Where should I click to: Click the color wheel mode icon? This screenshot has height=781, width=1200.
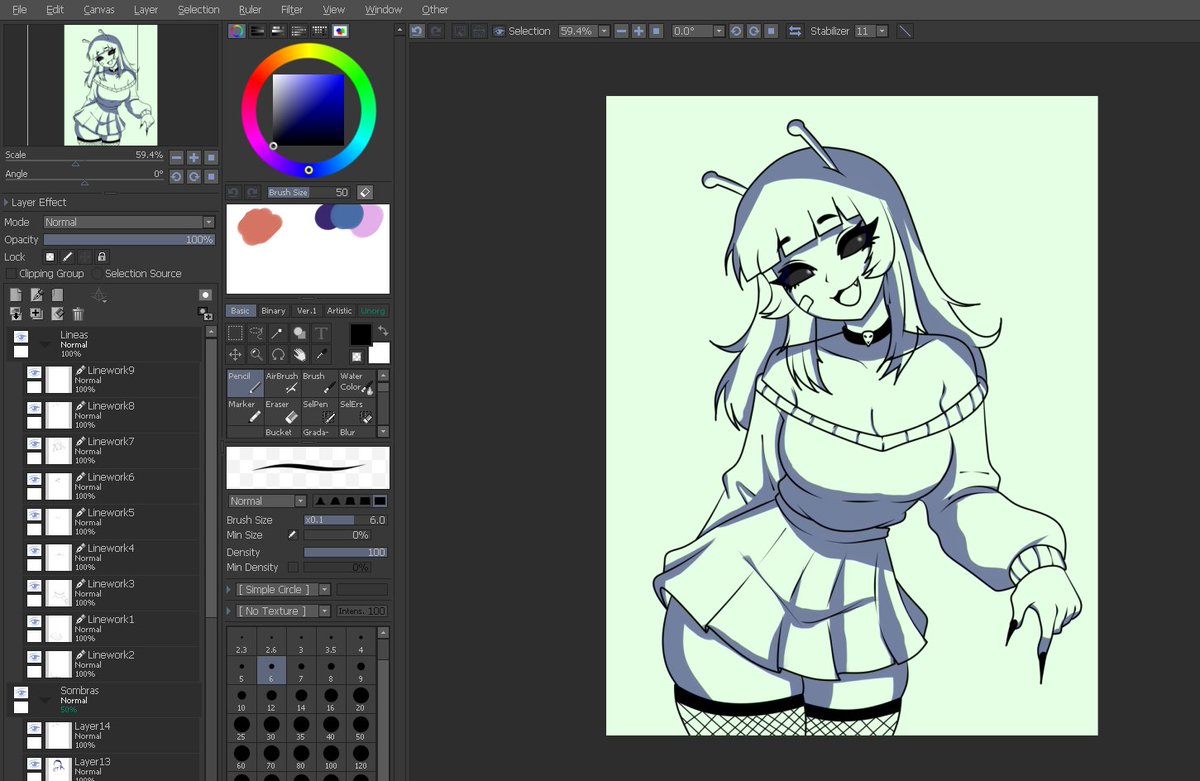[236, 31]
